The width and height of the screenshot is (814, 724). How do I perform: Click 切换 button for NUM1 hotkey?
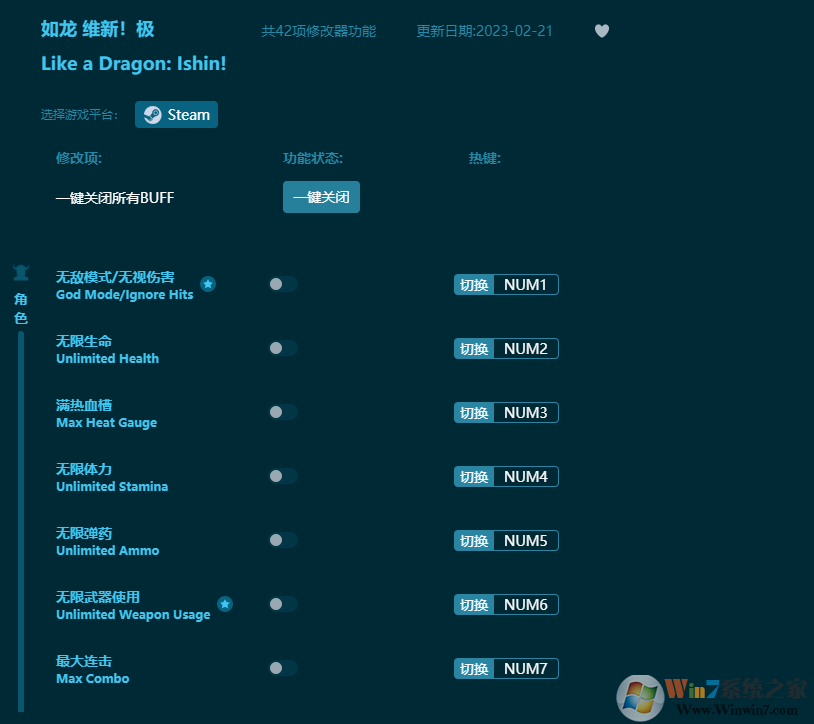474,284
